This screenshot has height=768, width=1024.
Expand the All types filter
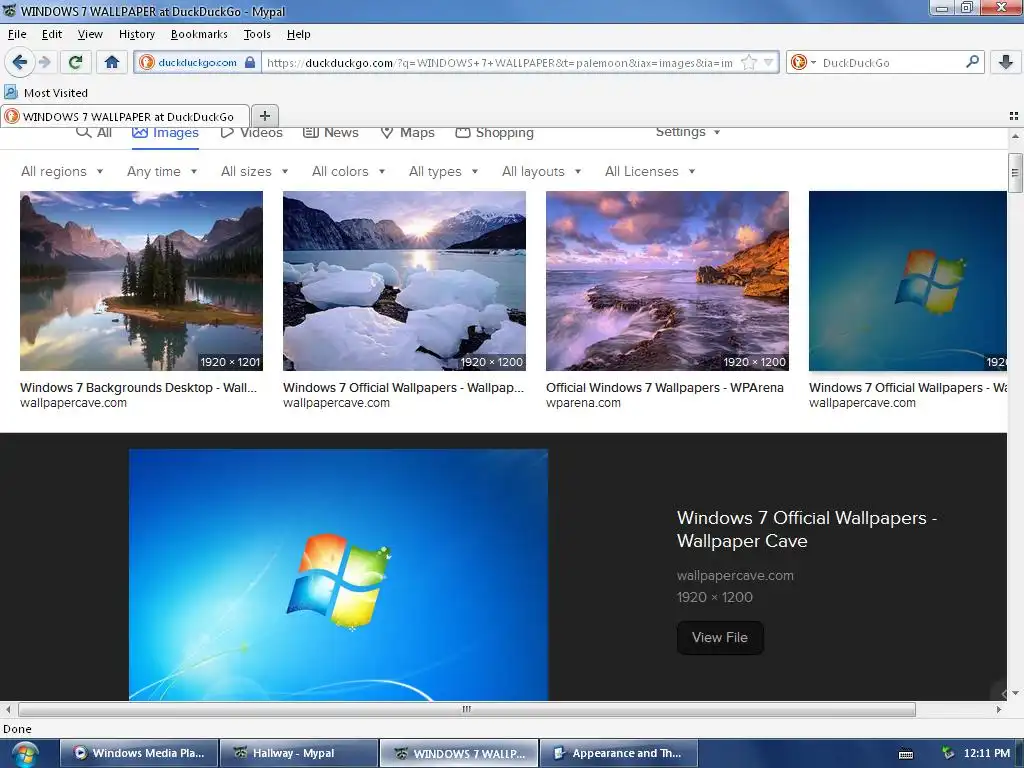click(x=443, y=172)
